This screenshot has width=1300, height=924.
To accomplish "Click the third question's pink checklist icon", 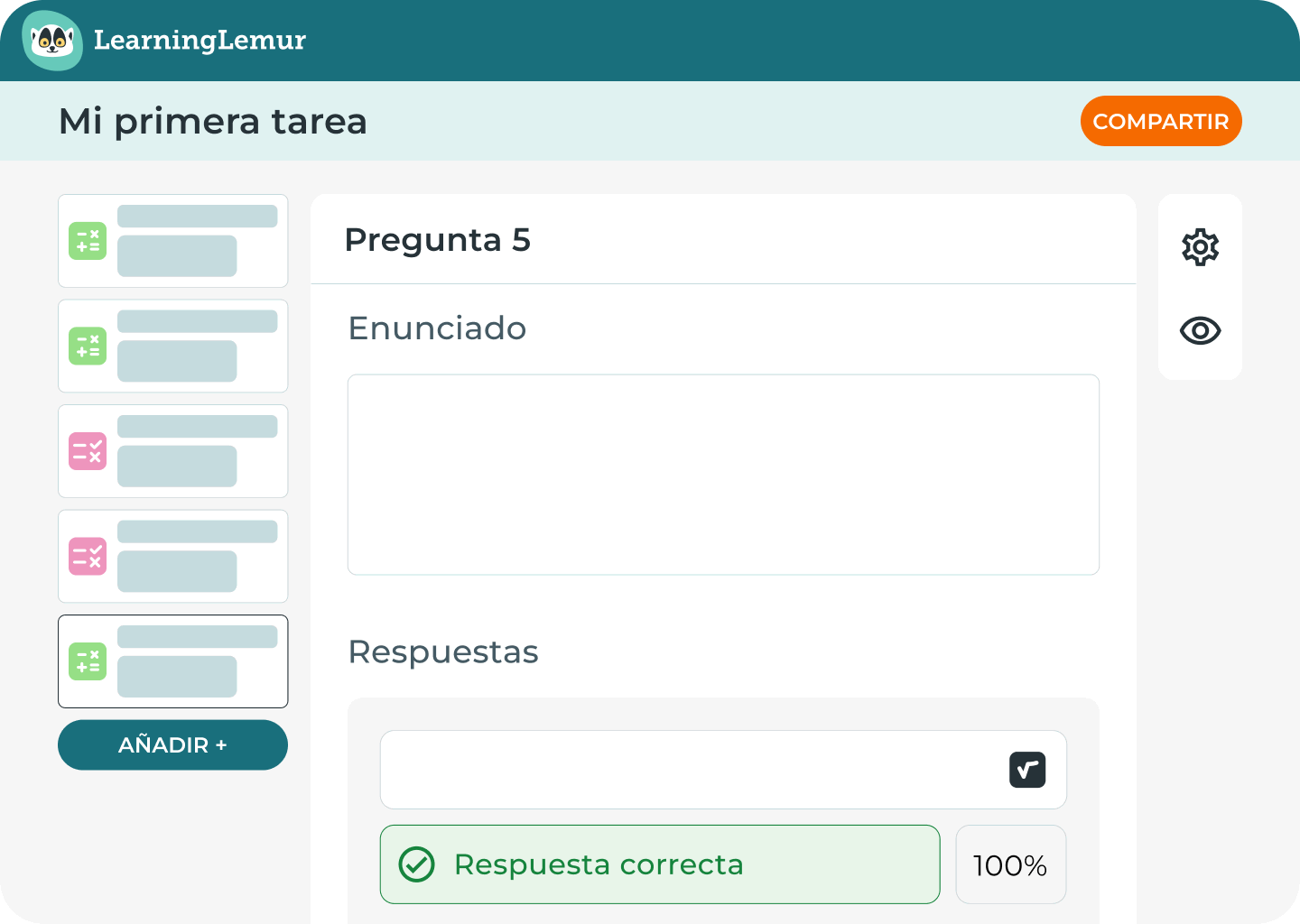I will coord(88,451).
